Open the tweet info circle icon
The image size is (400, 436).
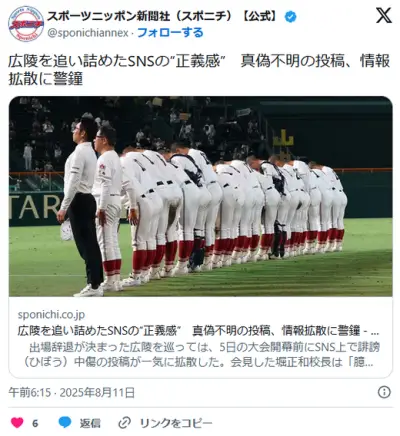pyautogui.click(x=384, y=392)
